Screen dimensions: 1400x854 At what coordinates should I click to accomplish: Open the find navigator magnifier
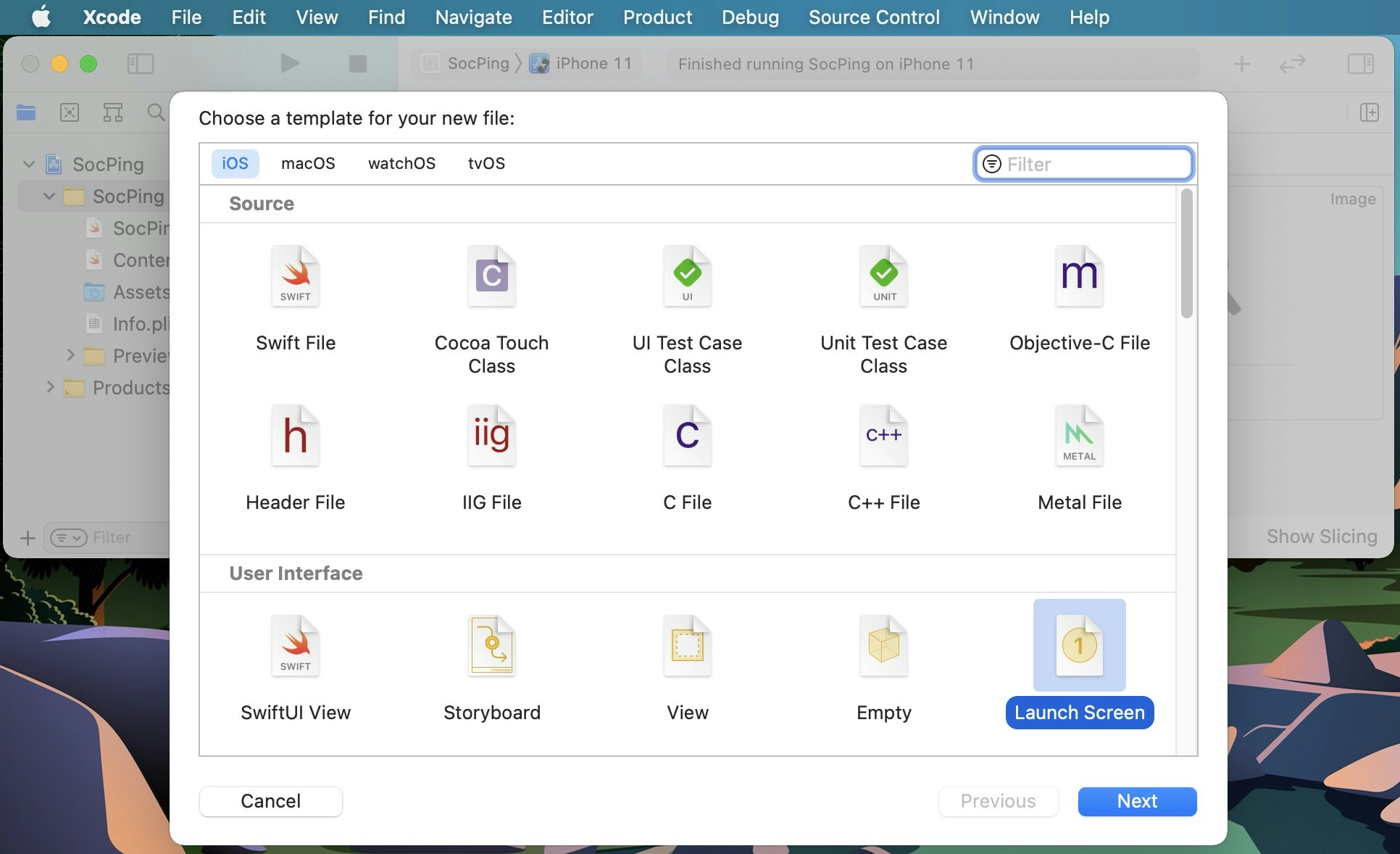point(155,112)
